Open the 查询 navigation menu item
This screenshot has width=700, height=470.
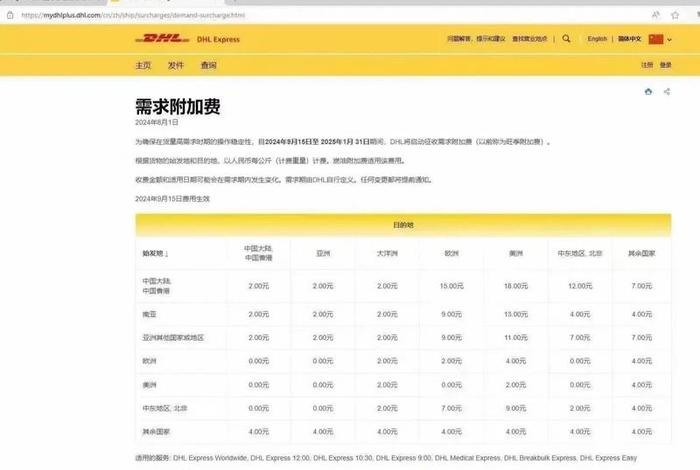coord(208,65)
